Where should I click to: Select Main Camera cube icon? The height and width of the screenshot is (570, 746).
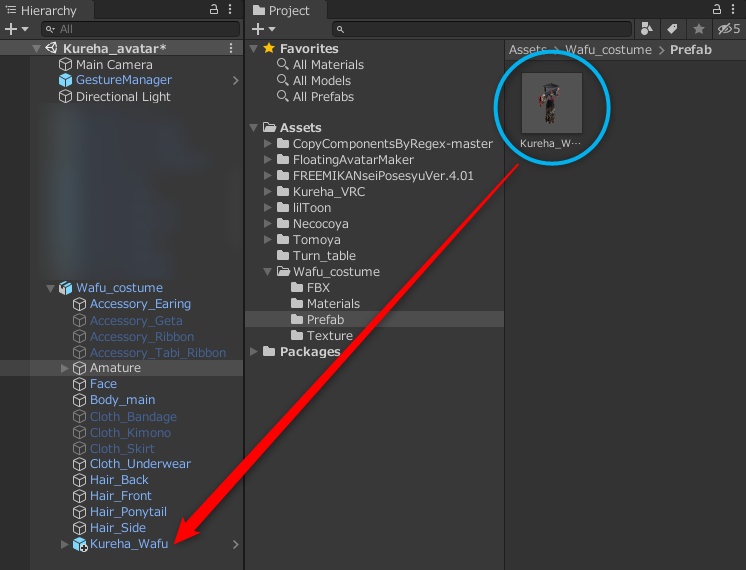point(65,64)
